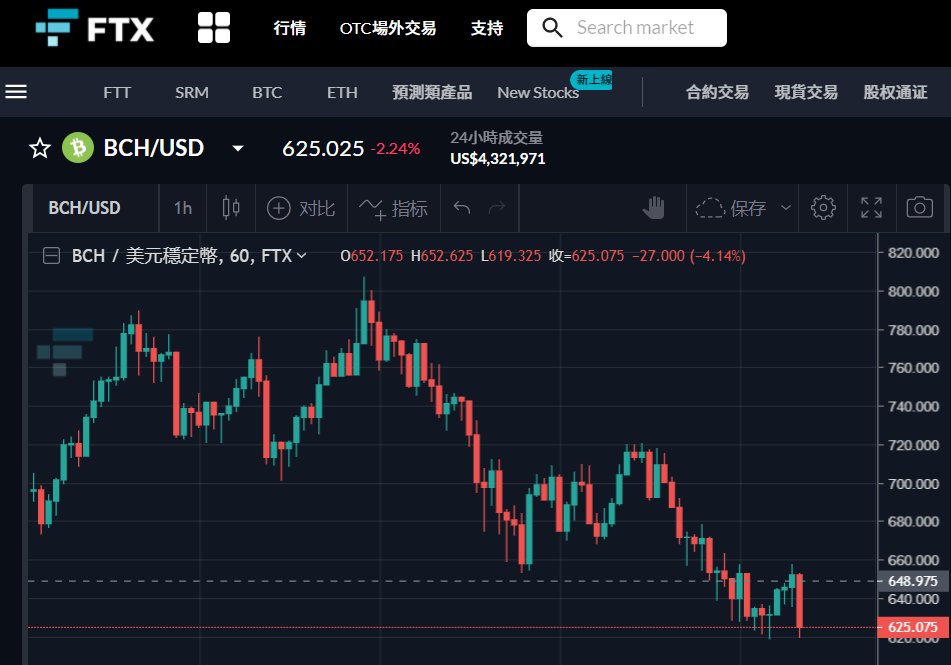Open the 保存 save dropdown arrow

[x=785, y=208]
